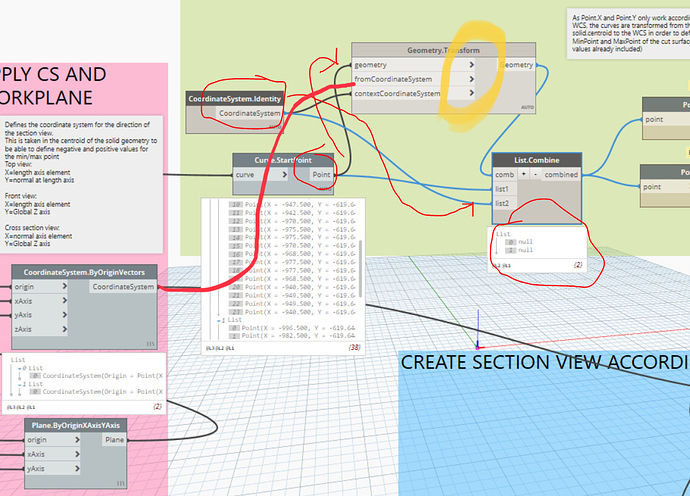Select Point row X = -982.500
The image size is (690, 496).
(292, 336)
